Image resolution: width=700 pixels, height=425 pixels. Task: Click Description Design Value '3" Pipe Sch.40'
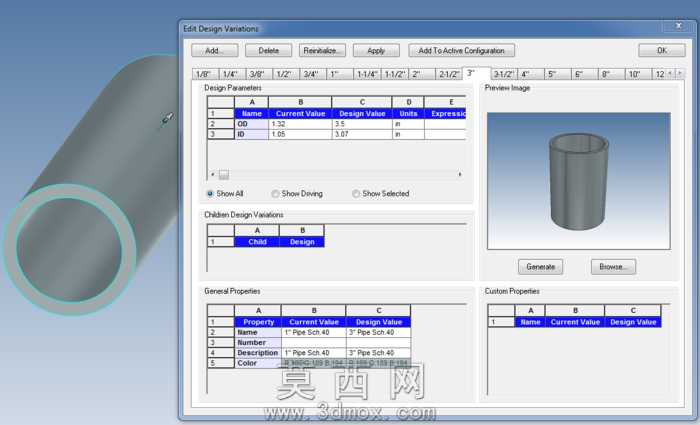(x=378, y=353)
